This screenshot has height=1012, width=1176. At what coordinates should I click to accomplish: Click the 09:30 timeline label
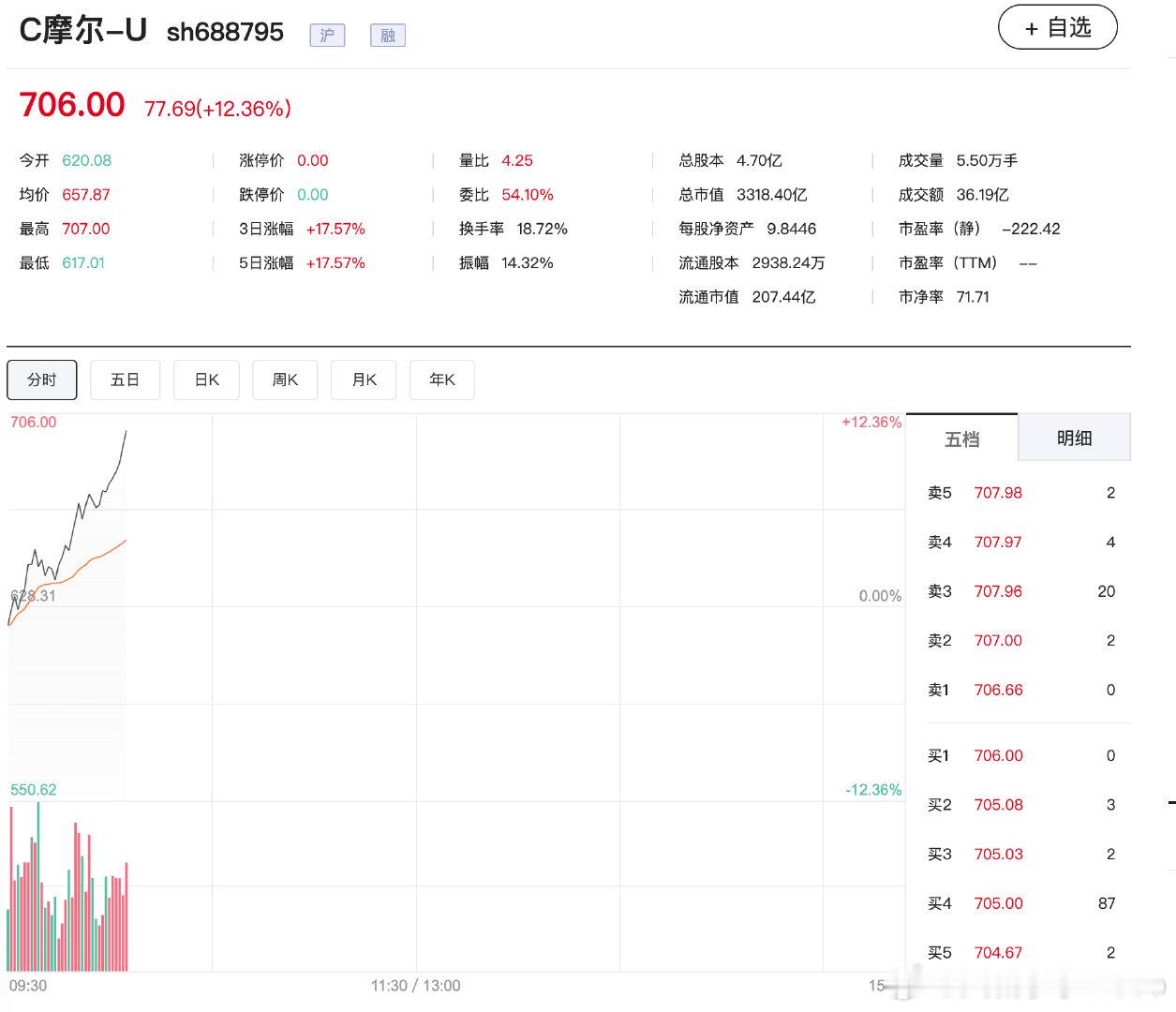(x=28, y=986)
